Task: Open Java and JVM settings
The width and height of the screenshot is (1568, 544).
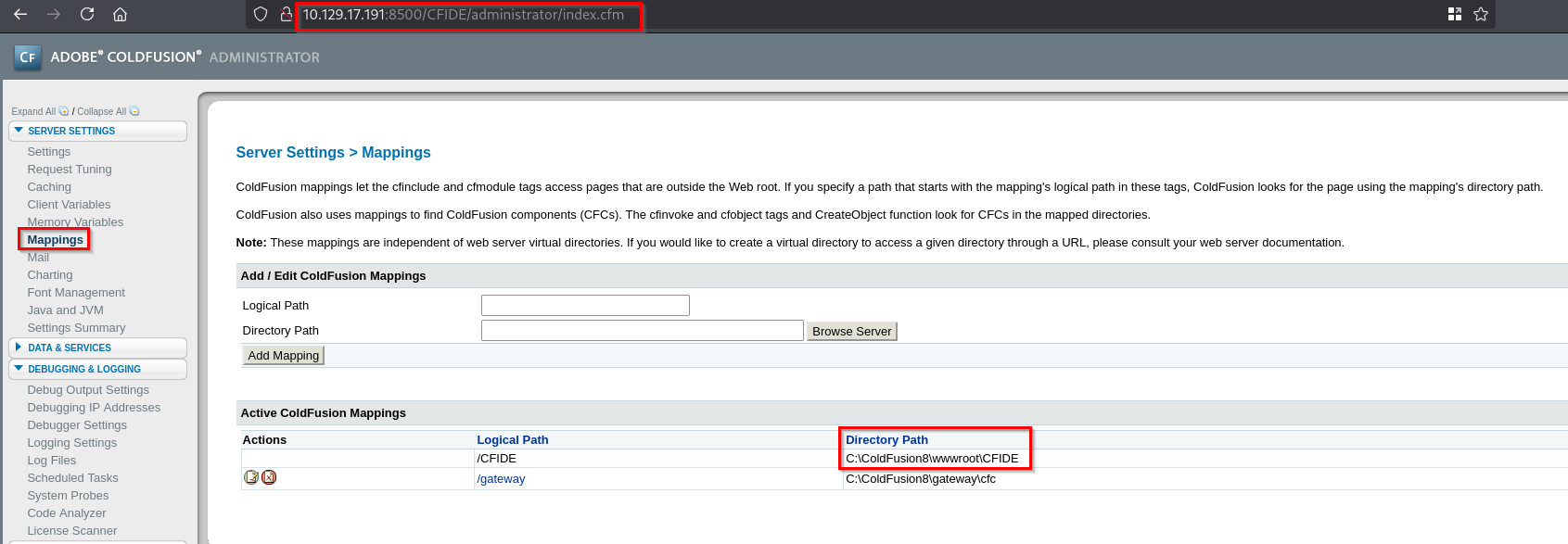Action: pos(65,310)
